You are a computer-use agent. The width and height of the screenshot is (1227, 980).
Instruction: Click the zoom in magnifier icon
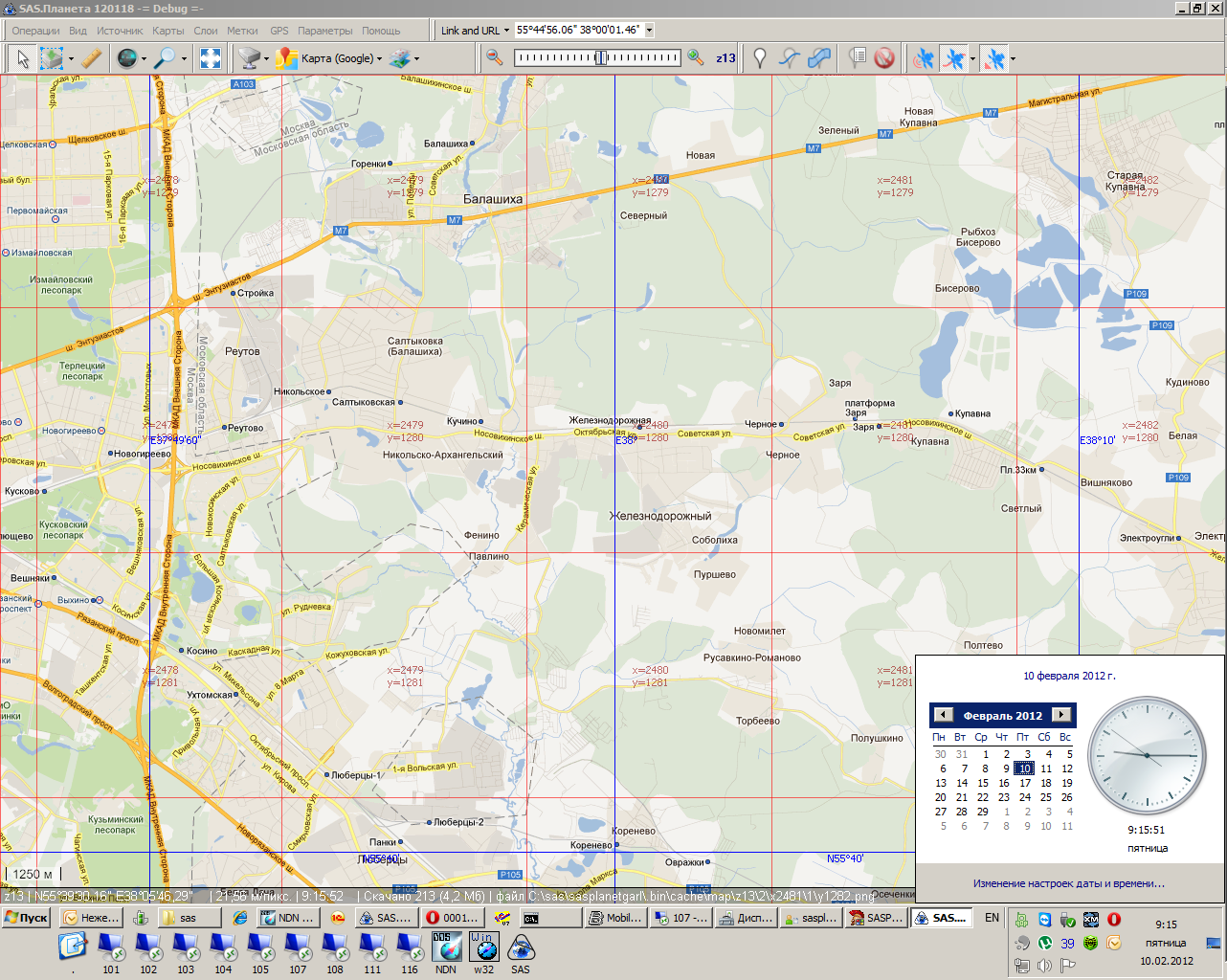[696, 57]
